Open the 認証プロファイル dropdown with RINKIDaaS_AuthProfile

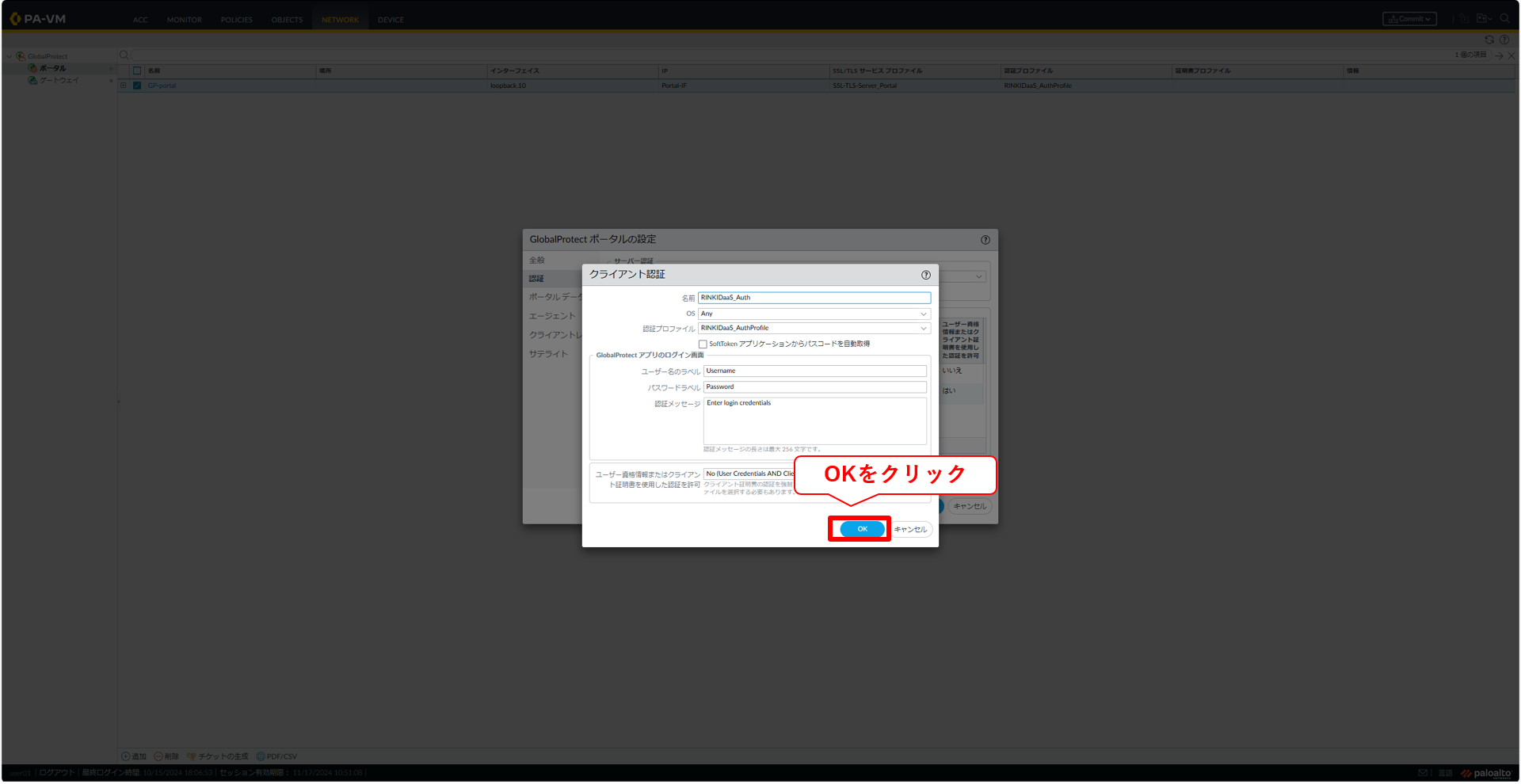pos(814,328)
